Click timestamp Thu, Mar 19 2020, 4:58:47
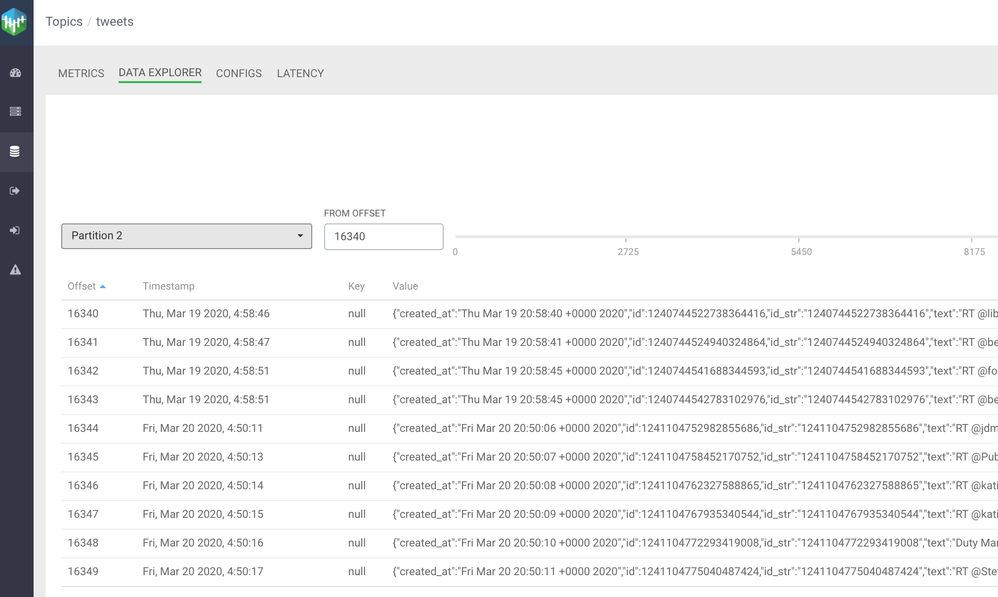998x597 pixels. [x=206, y=342]
